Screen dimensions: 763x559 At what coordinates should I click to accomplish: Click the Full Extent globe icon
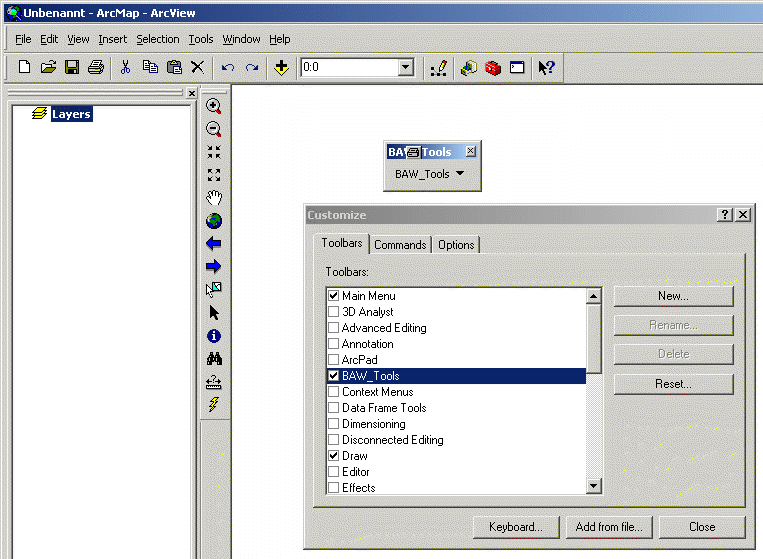214,221
